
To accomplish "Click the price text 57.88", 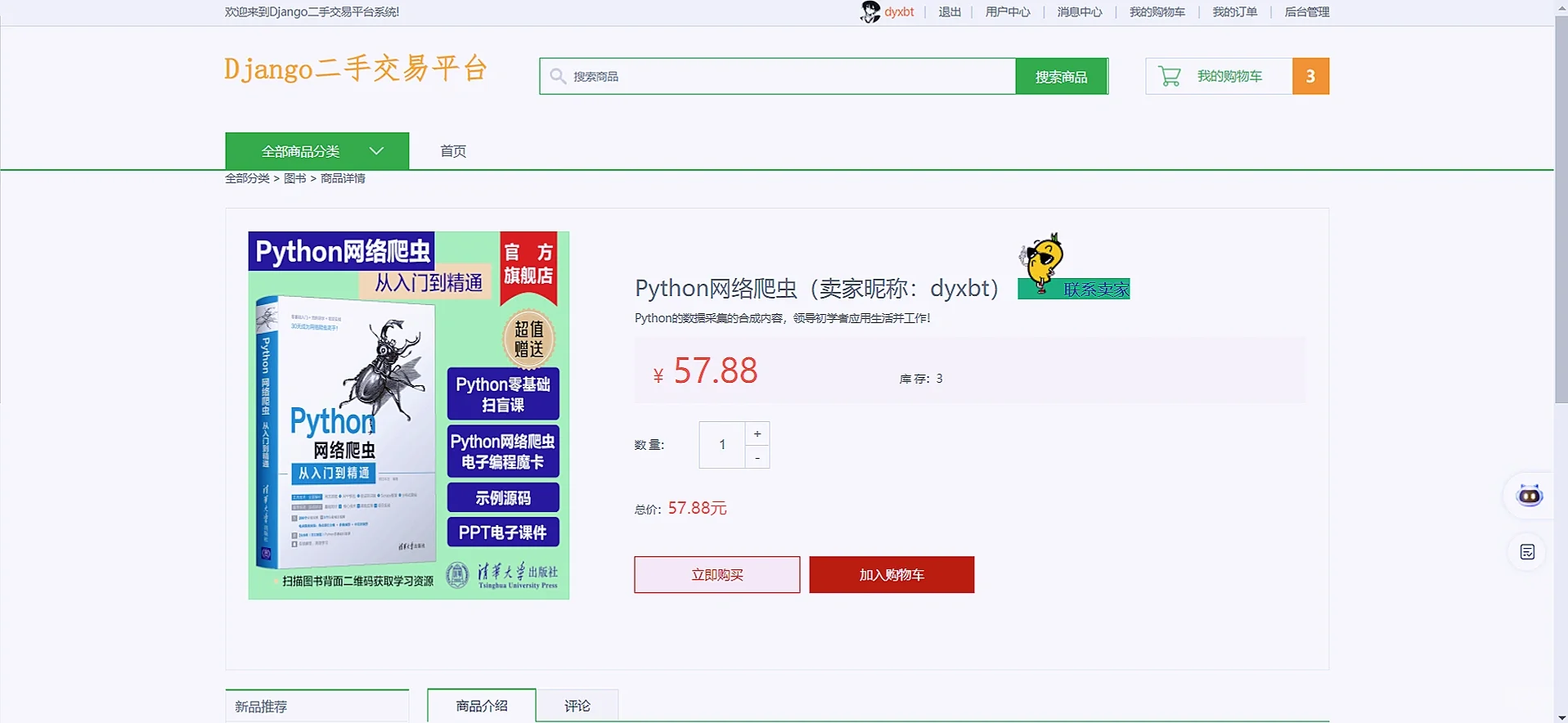I will pos(716,370).
